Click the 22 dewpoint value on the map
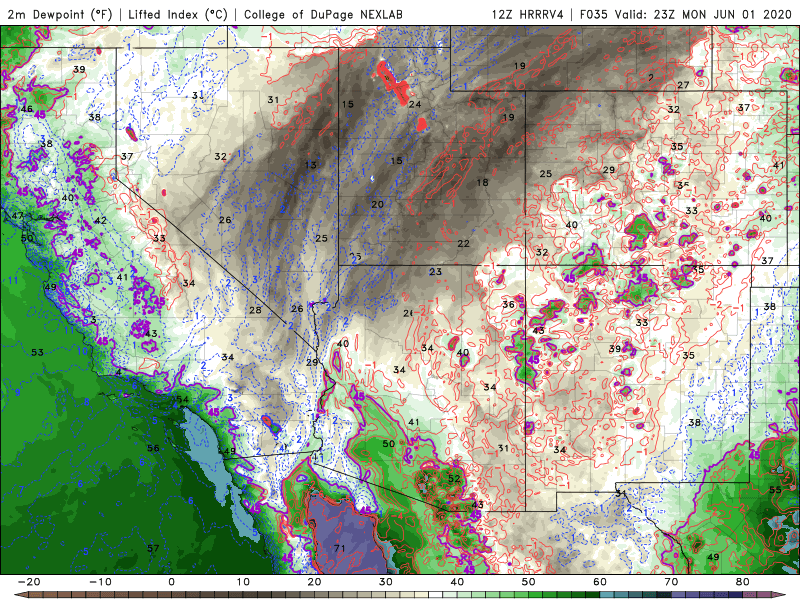 pos(463,243)
